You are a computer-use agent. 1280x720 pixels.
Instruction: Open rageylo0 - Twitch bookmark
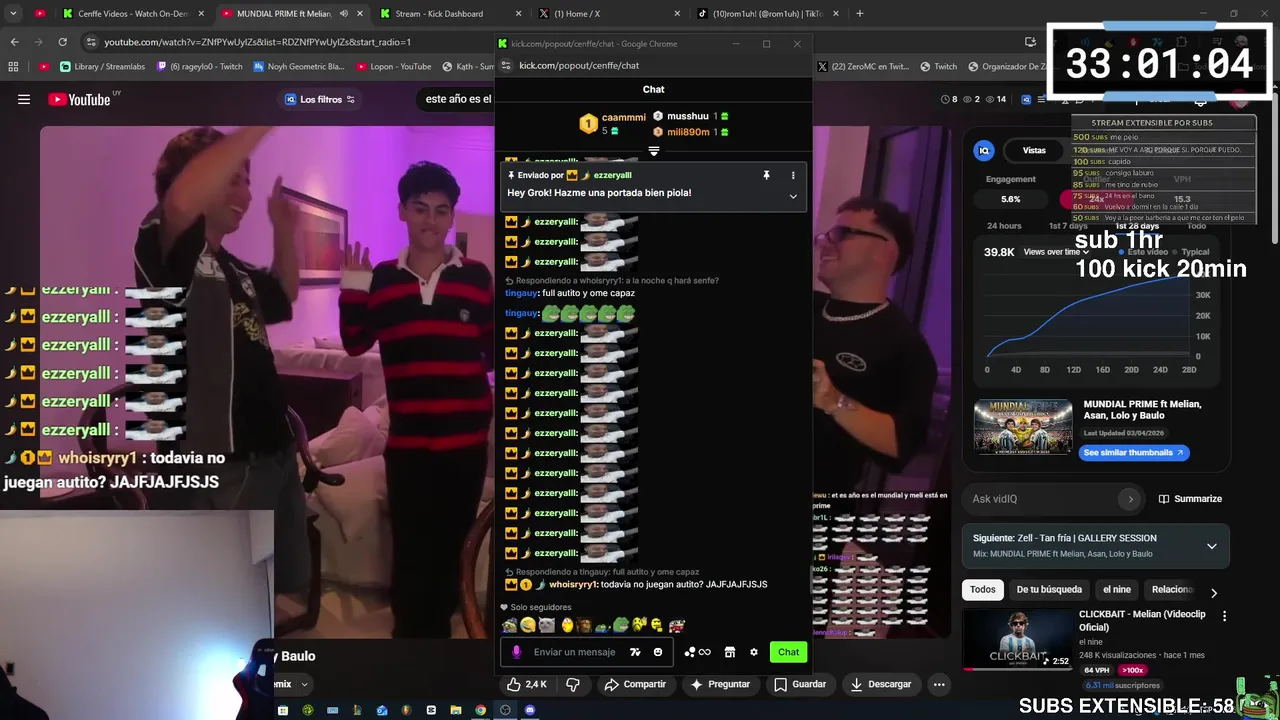198,67
